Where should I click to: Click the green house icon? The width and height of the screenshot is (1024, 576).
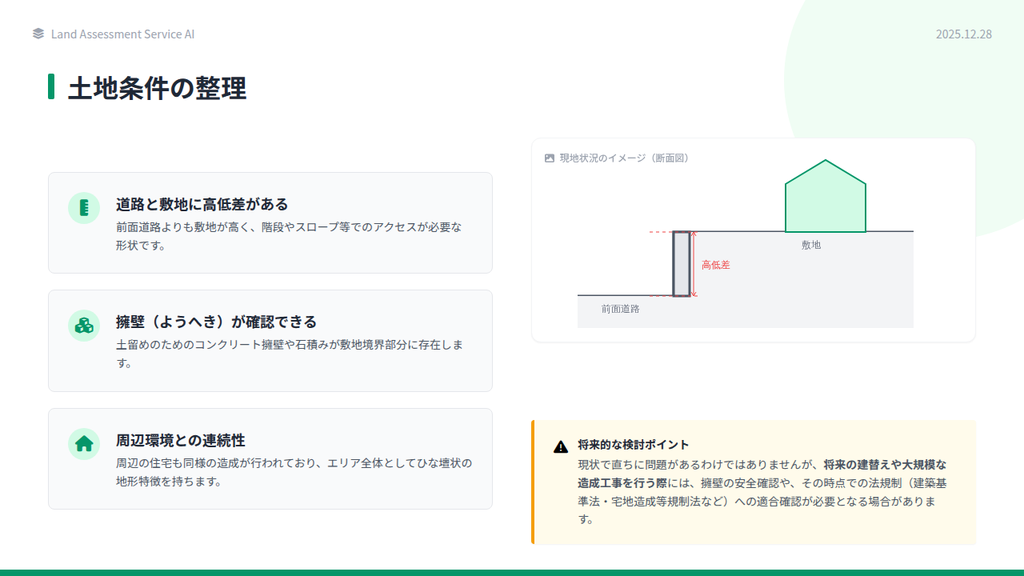(84, 443)
